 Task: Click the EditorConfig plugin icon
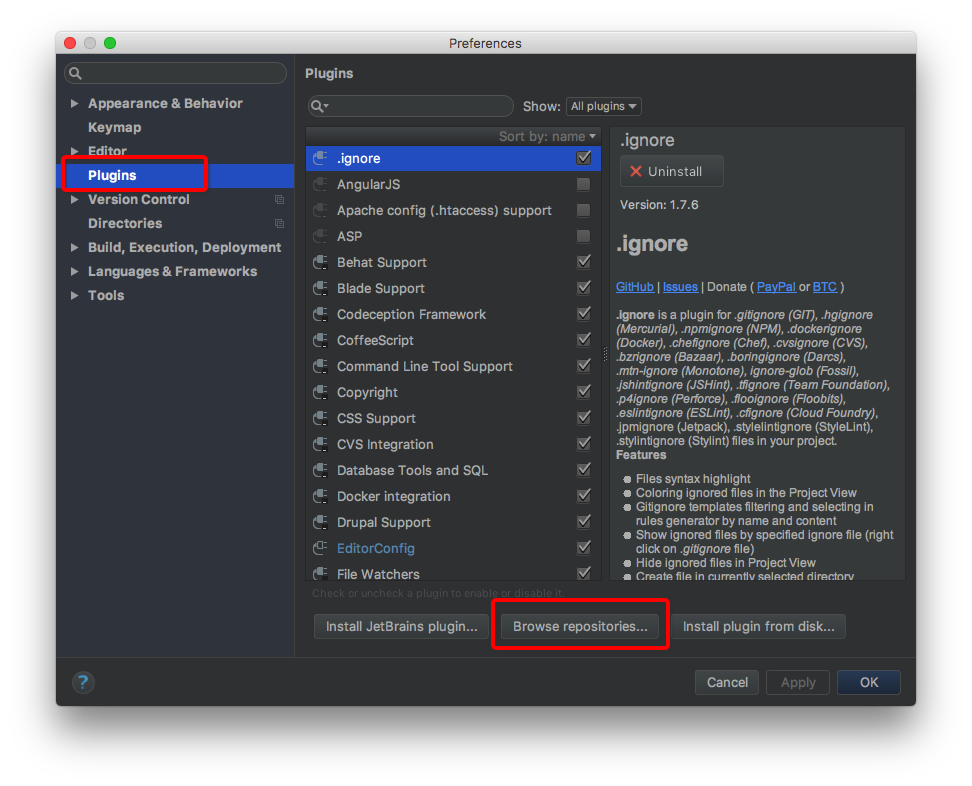point(320,549)
